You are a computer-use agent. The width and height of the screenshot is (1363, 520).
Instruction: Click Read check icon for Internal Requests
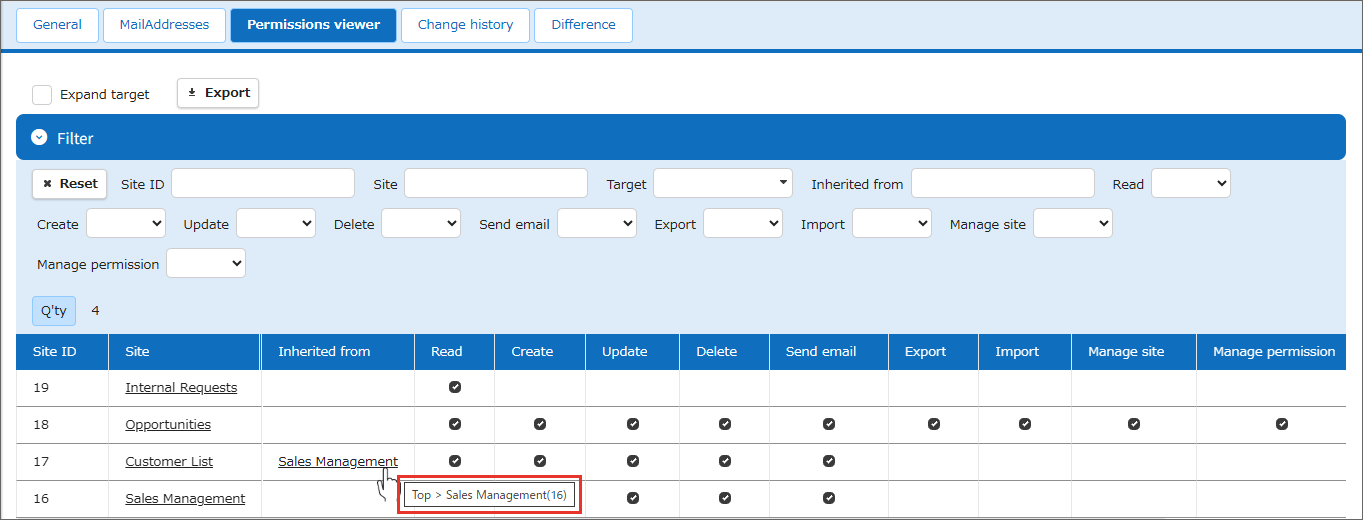pyautogui.click(x=455, y=387)
